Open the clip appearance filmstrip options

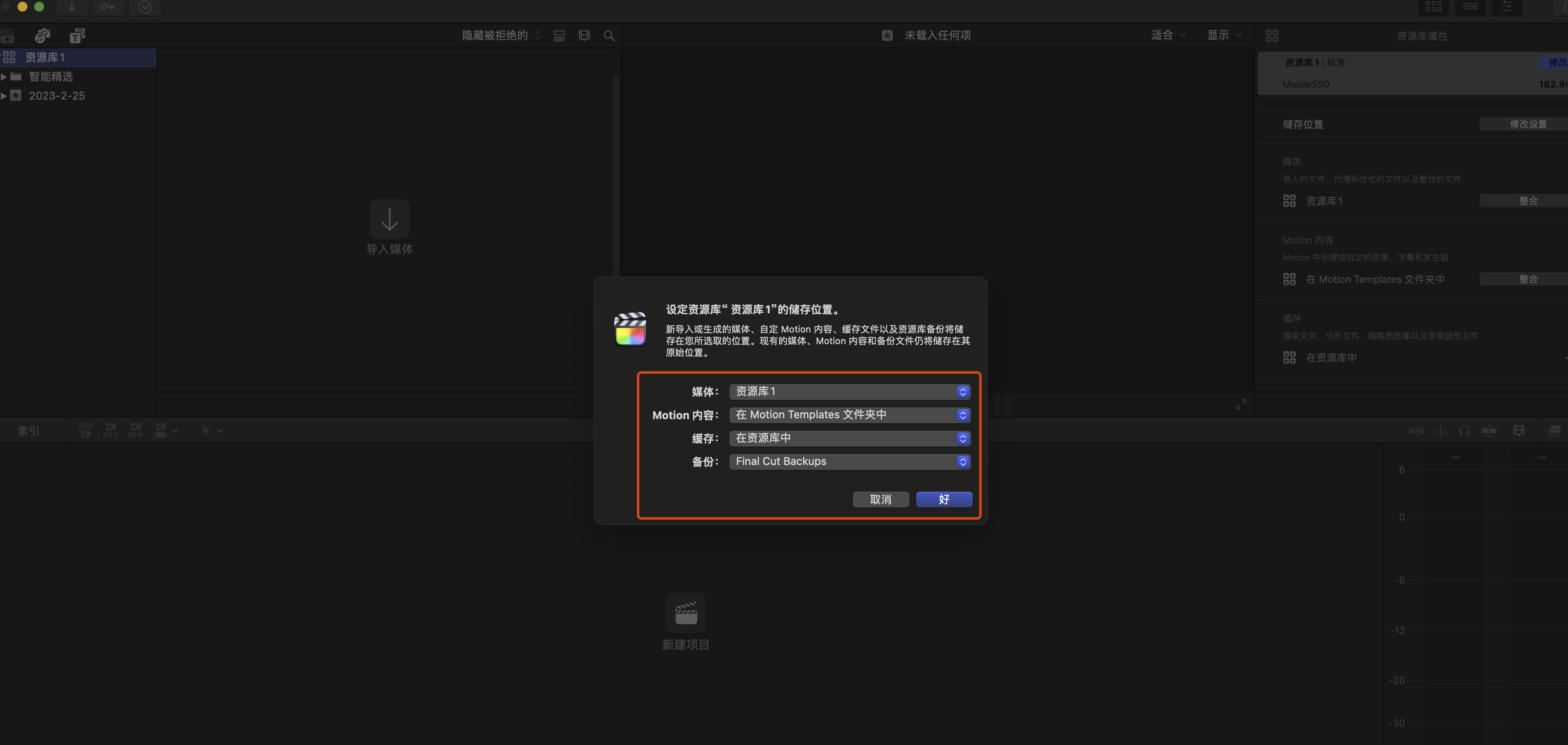click(584, 36)
